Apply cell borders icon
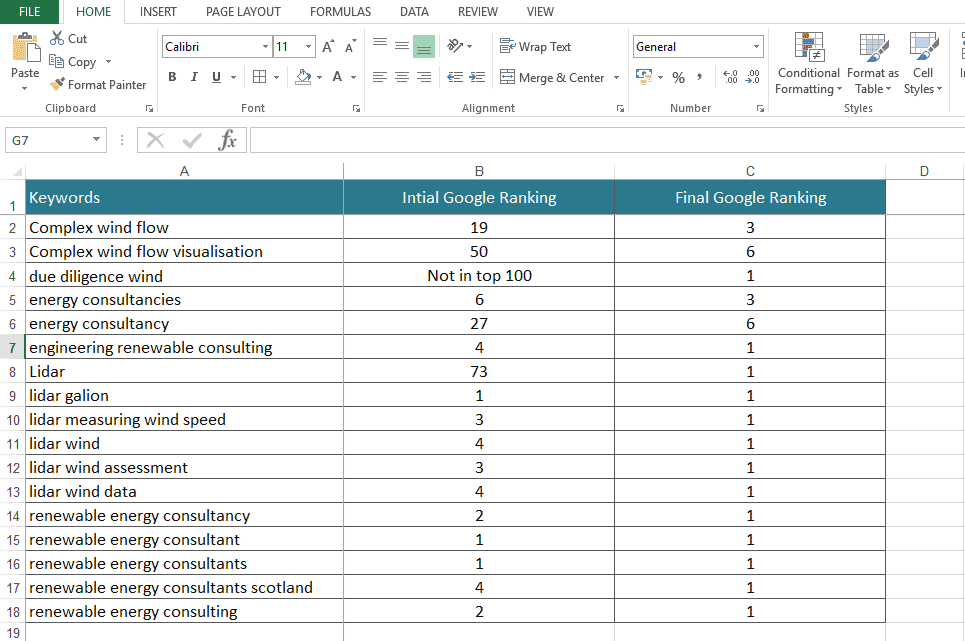Screen dimensions: 965x641 pos(259,77)
